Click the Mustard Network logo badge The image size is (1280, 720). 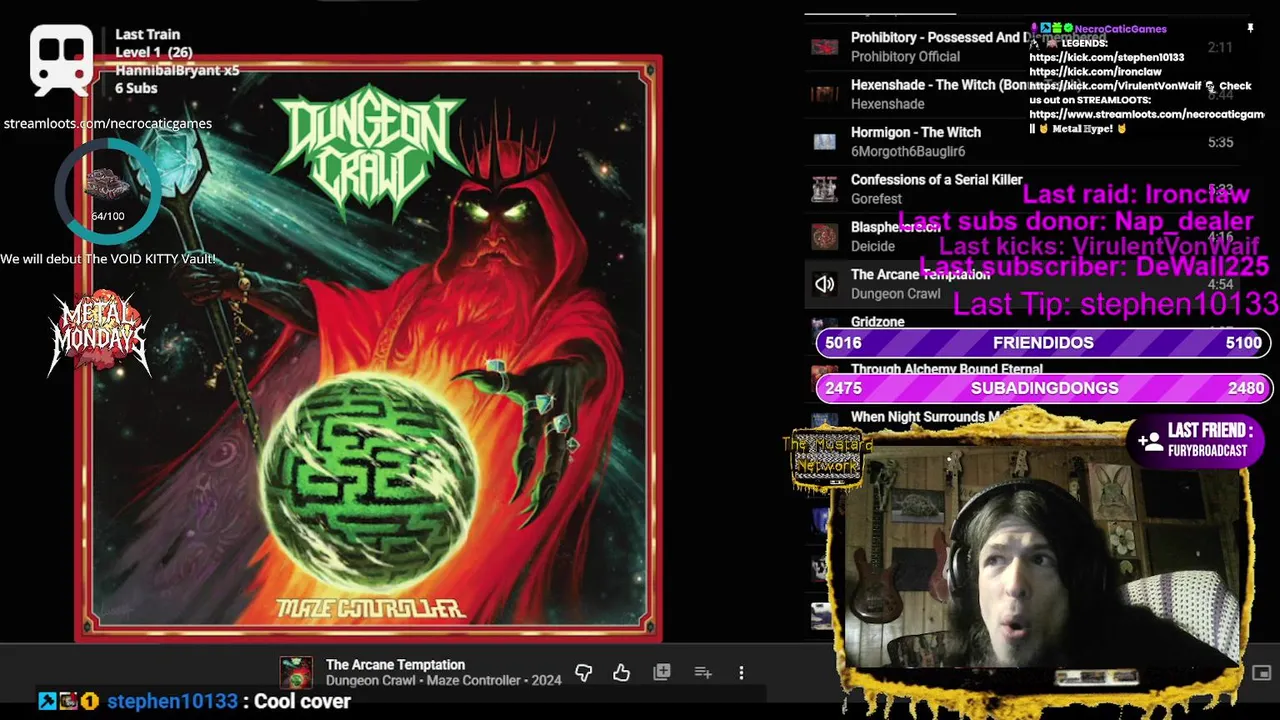[x=827, y=460]
